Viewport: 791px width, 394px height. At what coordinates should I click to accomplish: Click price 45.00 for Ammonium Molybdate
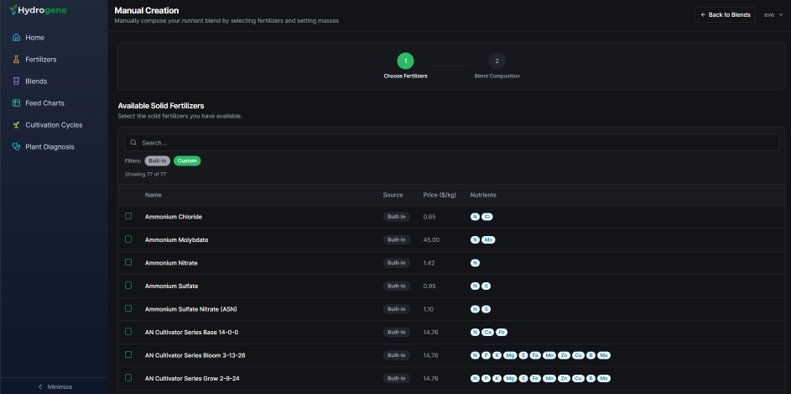point(431,240)
